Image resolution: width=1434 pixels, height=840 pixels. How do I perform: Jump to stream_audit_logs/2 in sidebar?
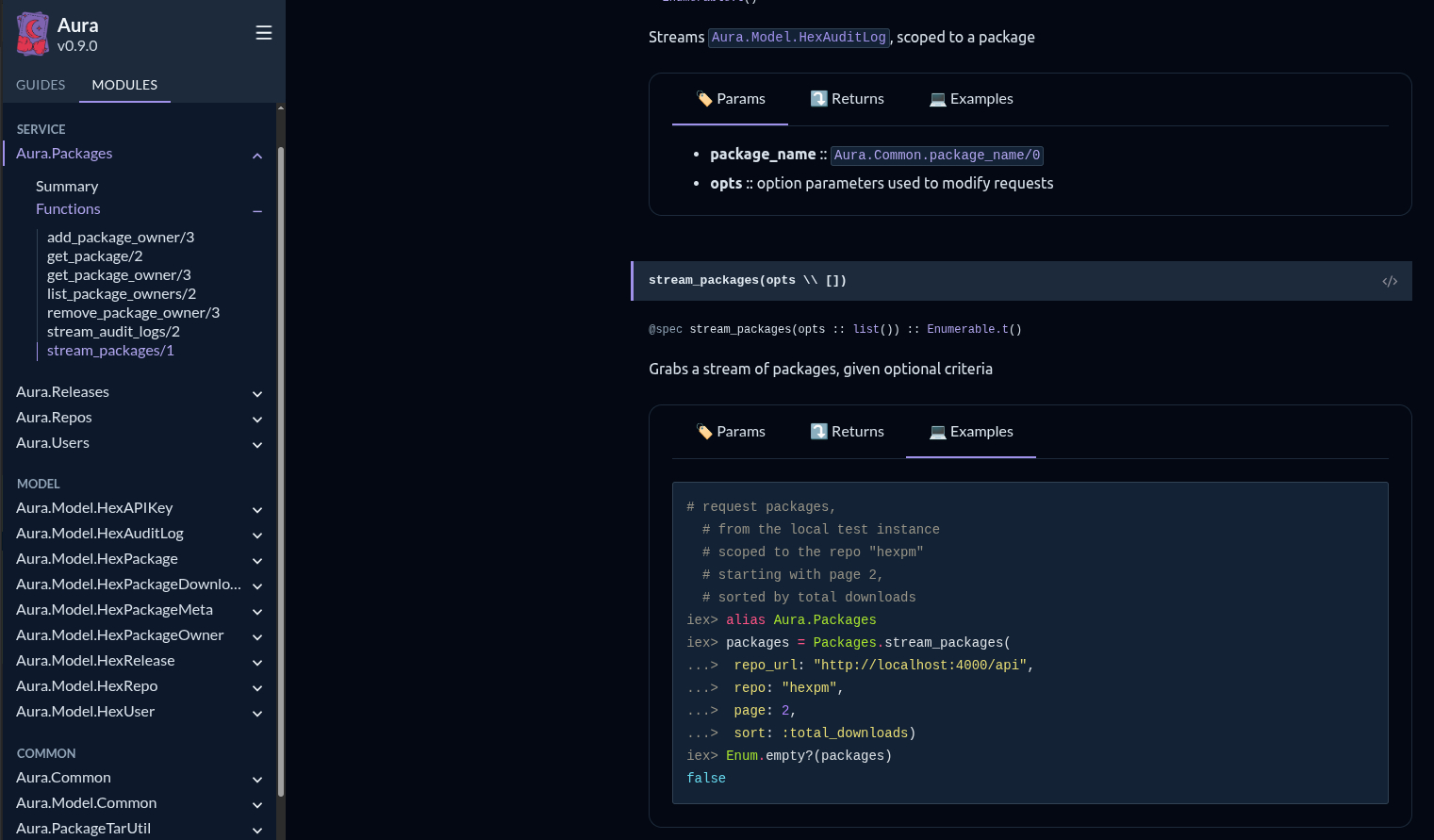point(113,332)
